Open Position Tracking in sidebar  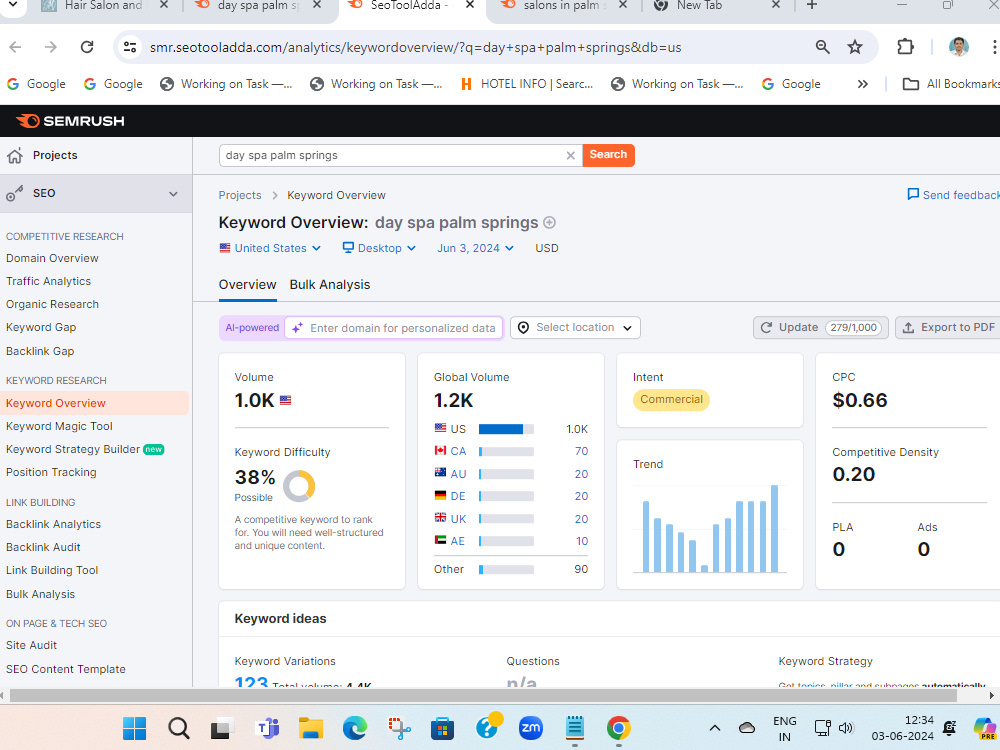[51, 472]
